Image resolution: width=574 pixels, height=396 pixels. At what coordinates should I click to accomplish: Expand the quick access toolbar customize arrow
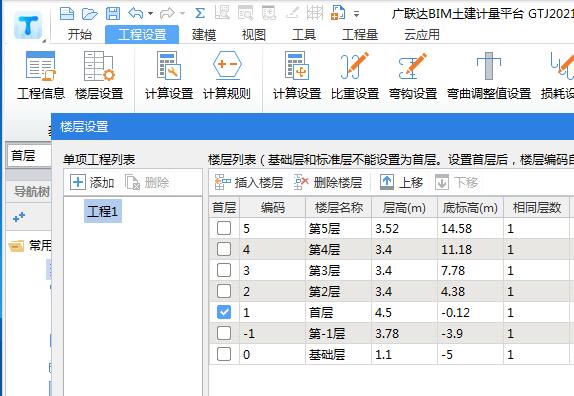coord(356,14)
